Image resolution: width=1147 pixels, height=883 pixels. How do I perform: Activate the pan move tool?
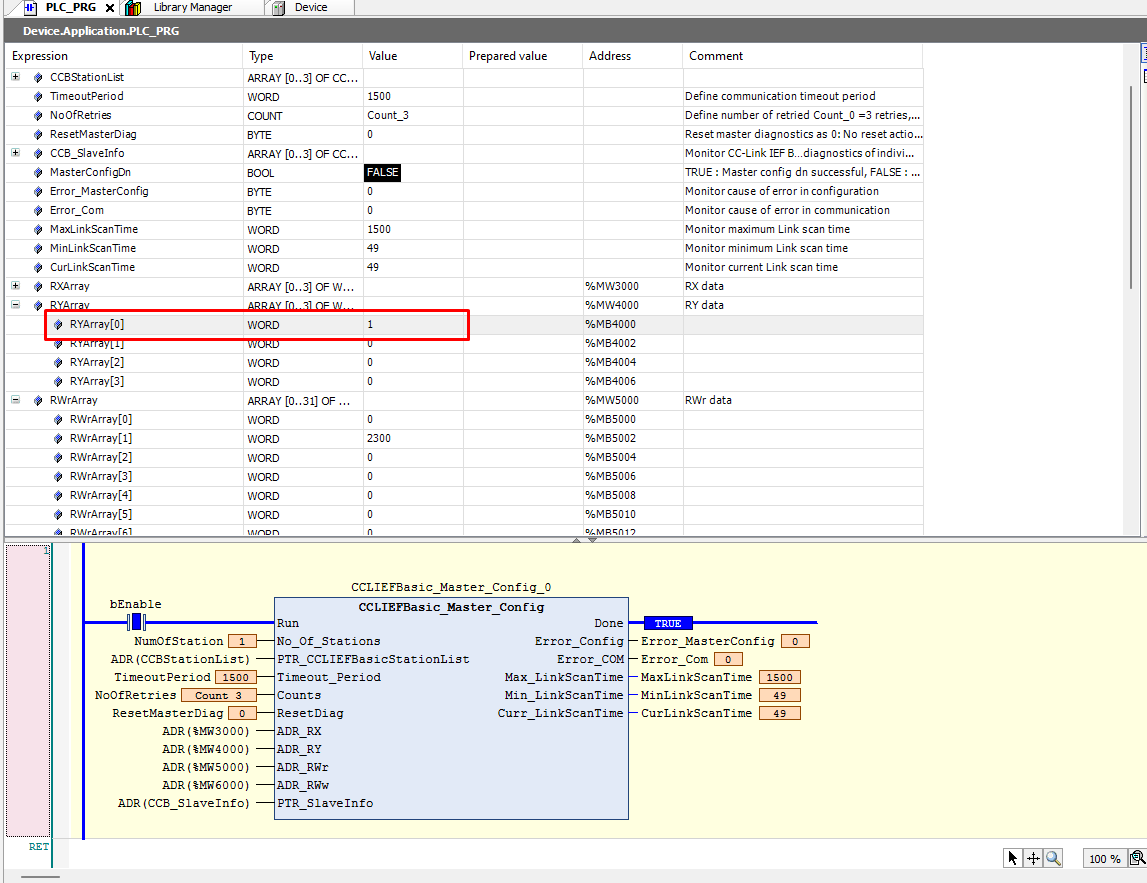click(x=1033, y=858)
